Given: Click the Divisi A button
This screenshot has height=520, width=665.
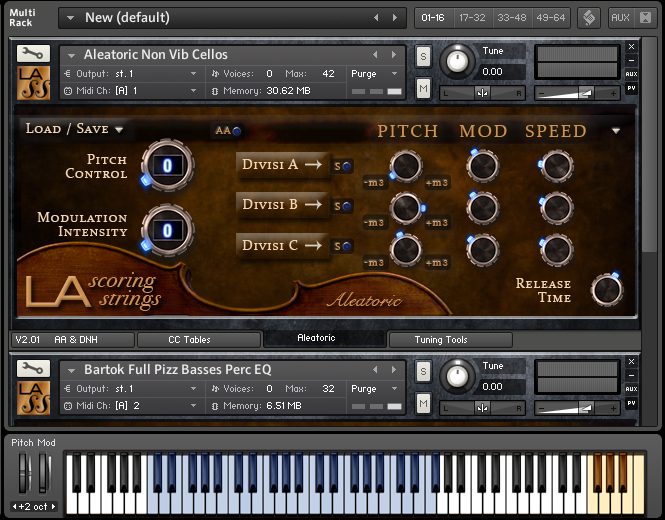Looking at the screenshot, I should click(x=282, y=165).
